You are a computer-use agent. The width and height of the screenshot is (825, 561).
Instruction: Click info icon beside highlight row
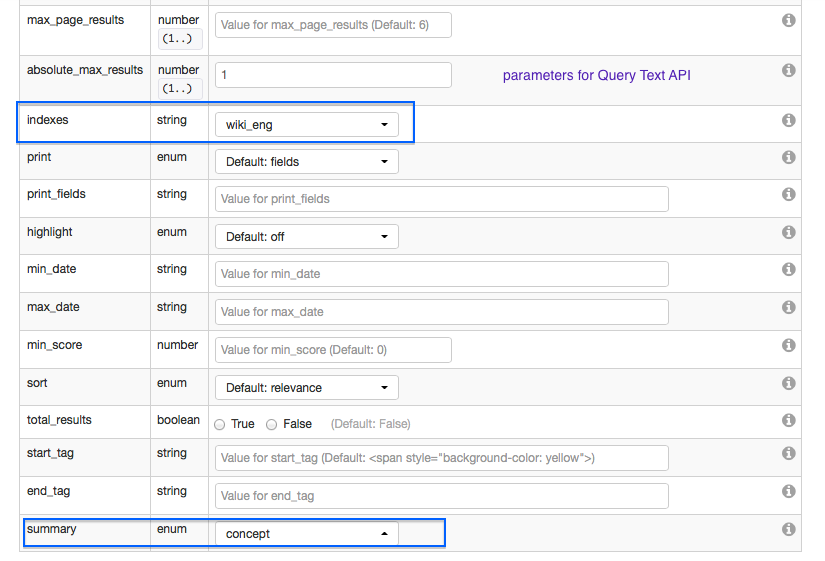coord(788,232)
